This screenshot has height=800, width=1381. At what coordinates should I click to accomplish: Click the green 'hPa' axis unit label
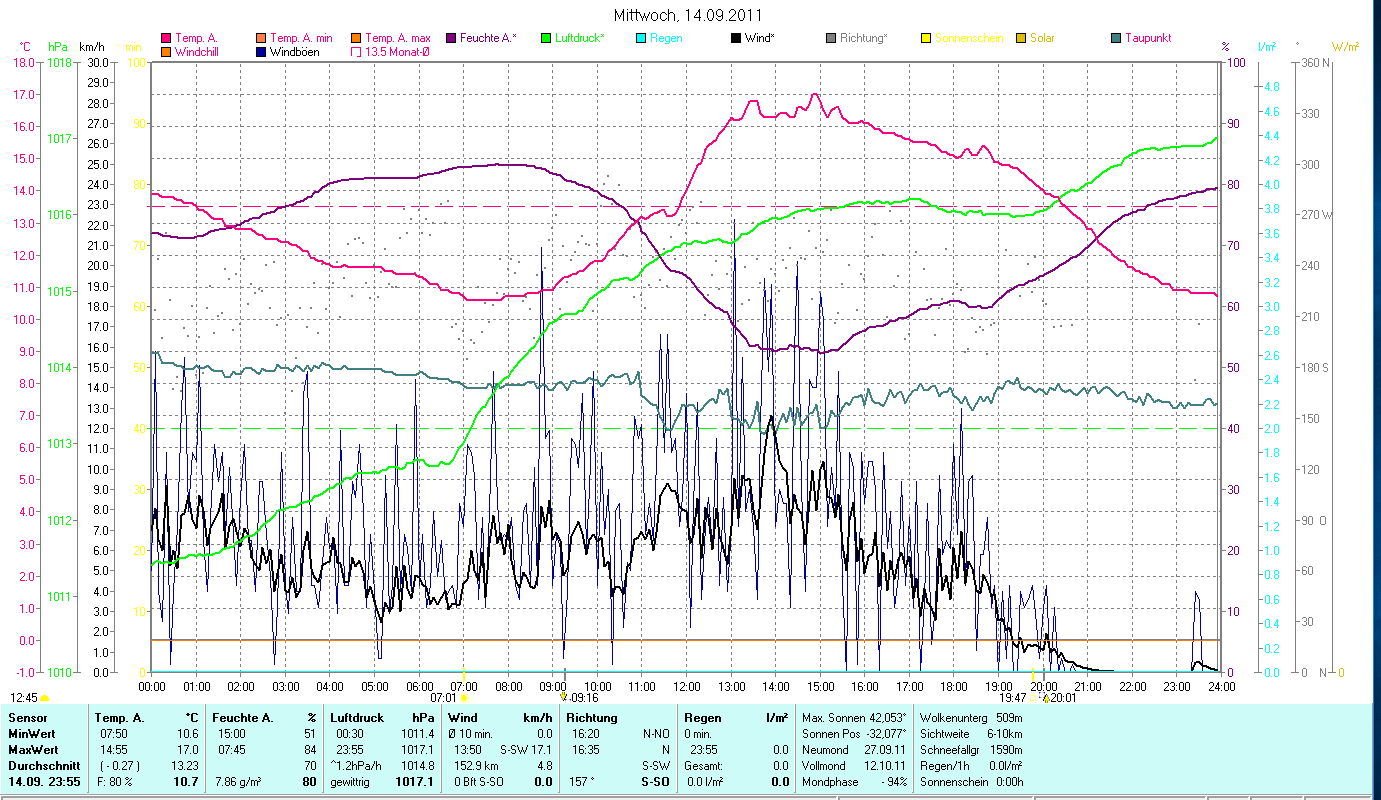tap(58, 47)
